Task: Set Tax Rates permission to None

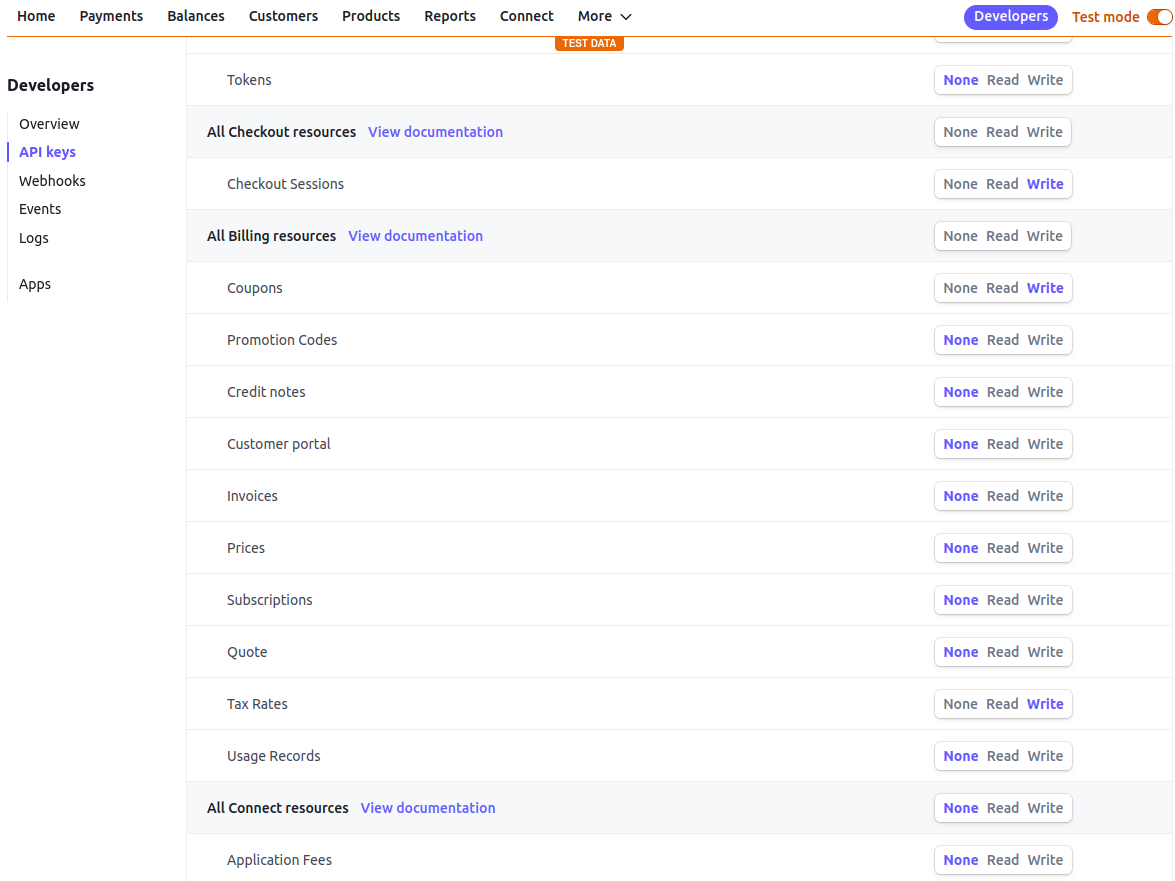Action: point(960,704)
